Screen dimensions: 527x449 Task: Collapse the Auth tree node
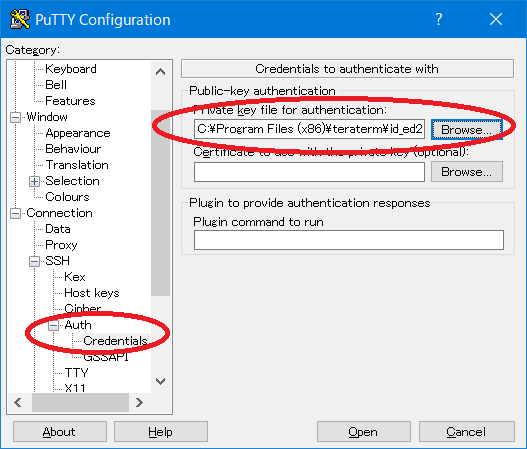pos(53,325)
